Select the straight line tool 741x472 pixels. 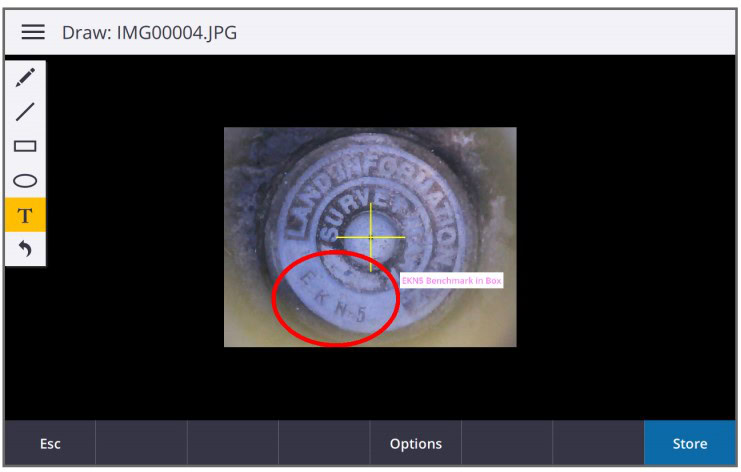tap(25, 112)
